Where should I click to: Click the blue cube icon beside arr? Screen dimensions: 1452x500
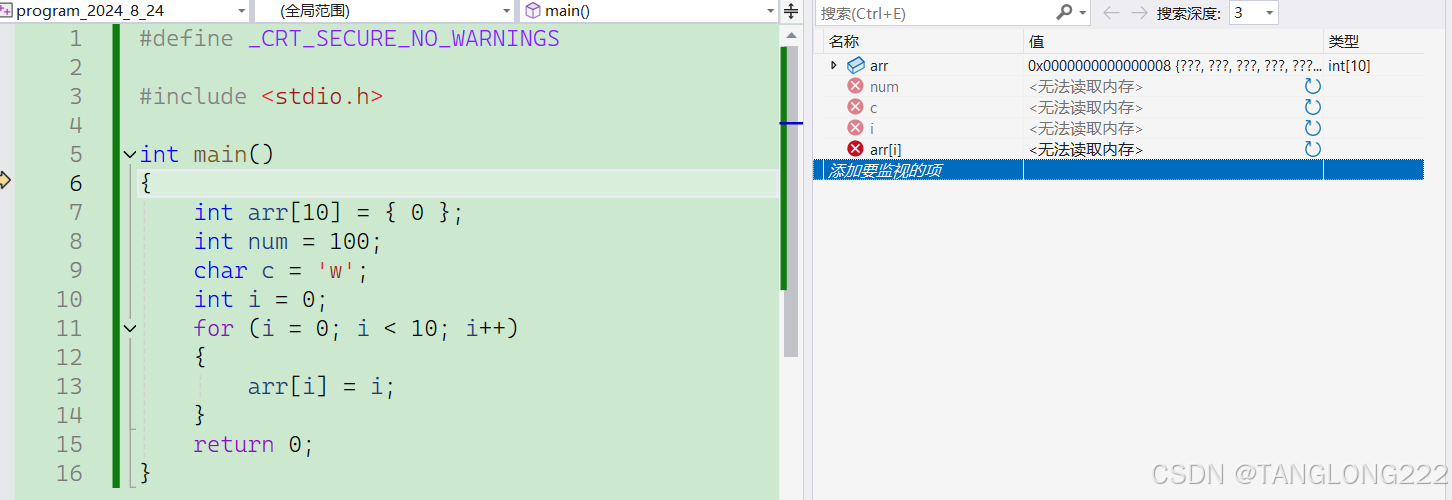click(856, 65)
